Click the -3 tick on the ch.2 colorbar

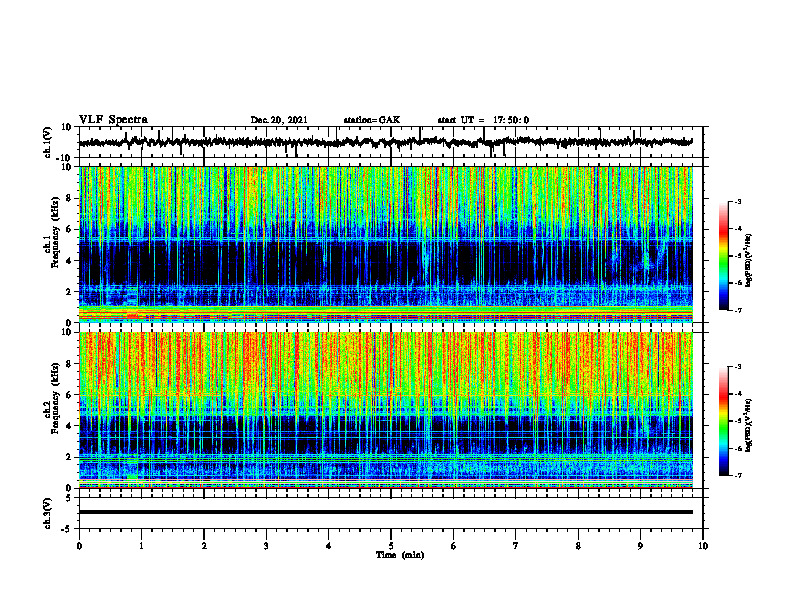(x=737, y=367)
